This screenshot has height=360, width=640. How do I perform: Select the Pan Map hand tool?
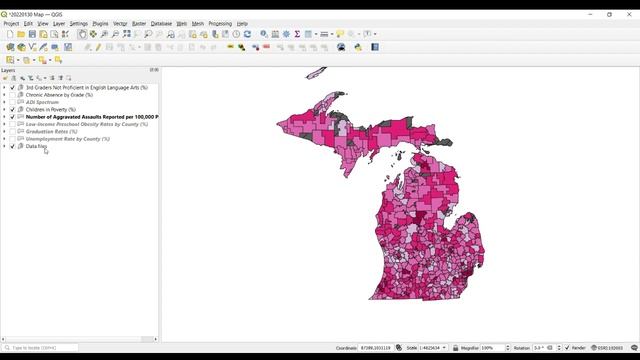82,34
